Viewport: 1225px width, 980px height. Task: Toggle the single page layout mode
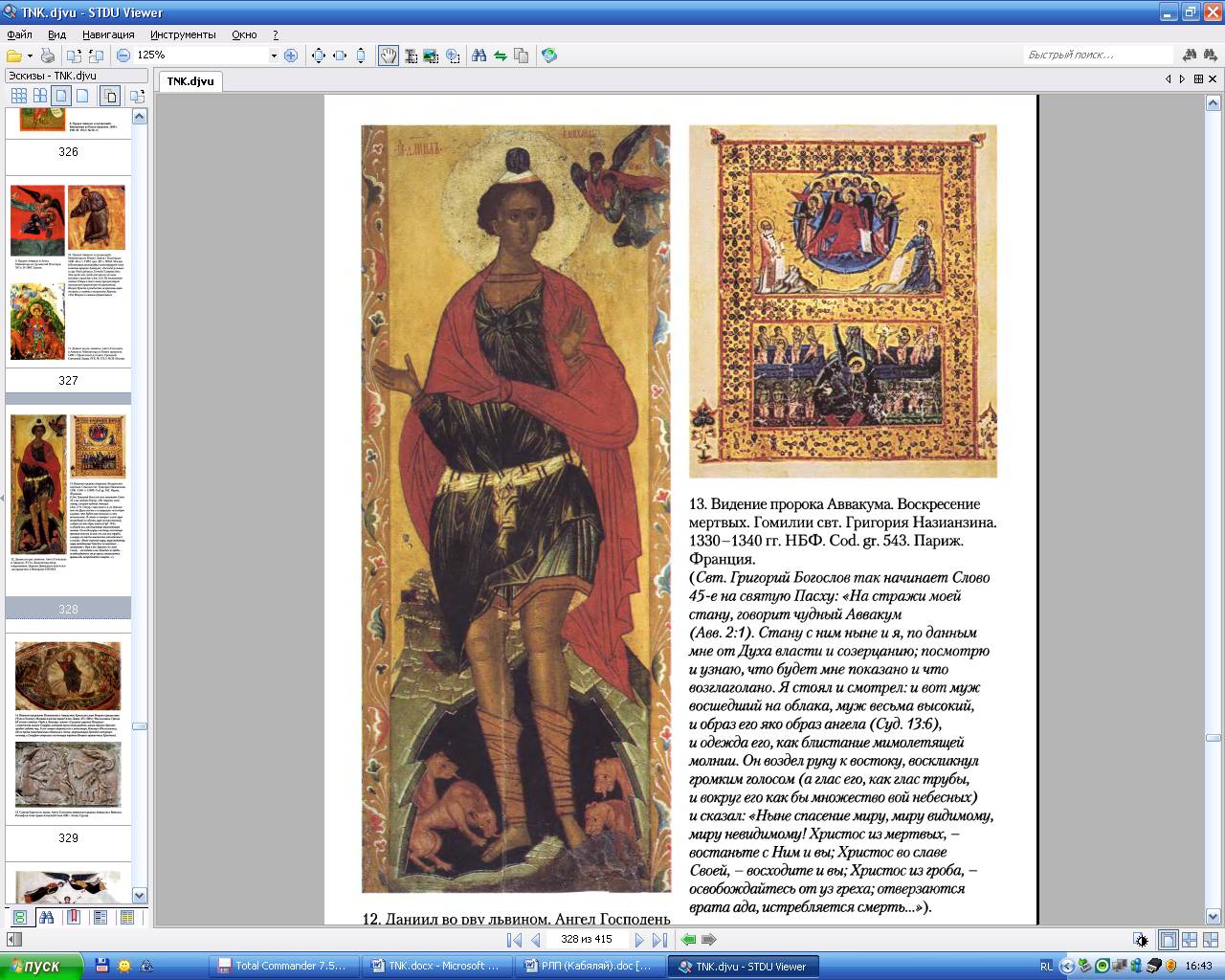tap(1168, 940)
